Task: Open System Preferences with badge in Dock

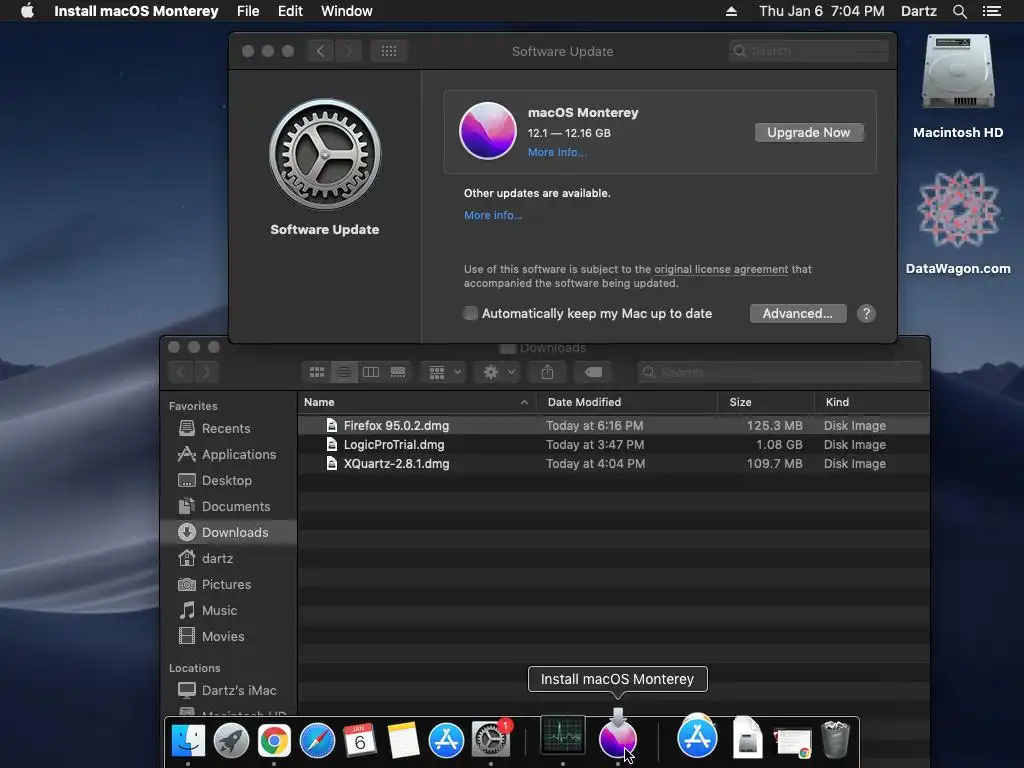Action: (490, 741)
